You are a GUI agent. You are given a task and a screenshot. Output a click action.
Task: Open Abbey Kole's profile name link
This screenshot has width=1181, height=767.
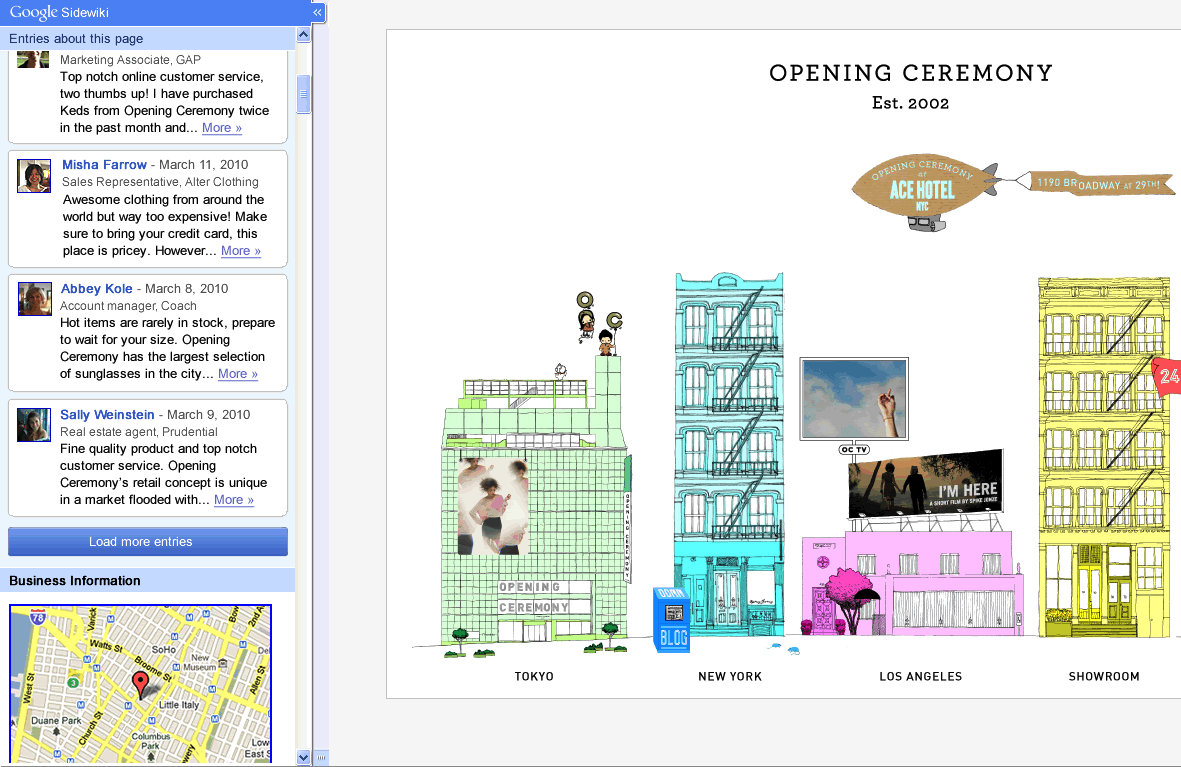point(96,289)
